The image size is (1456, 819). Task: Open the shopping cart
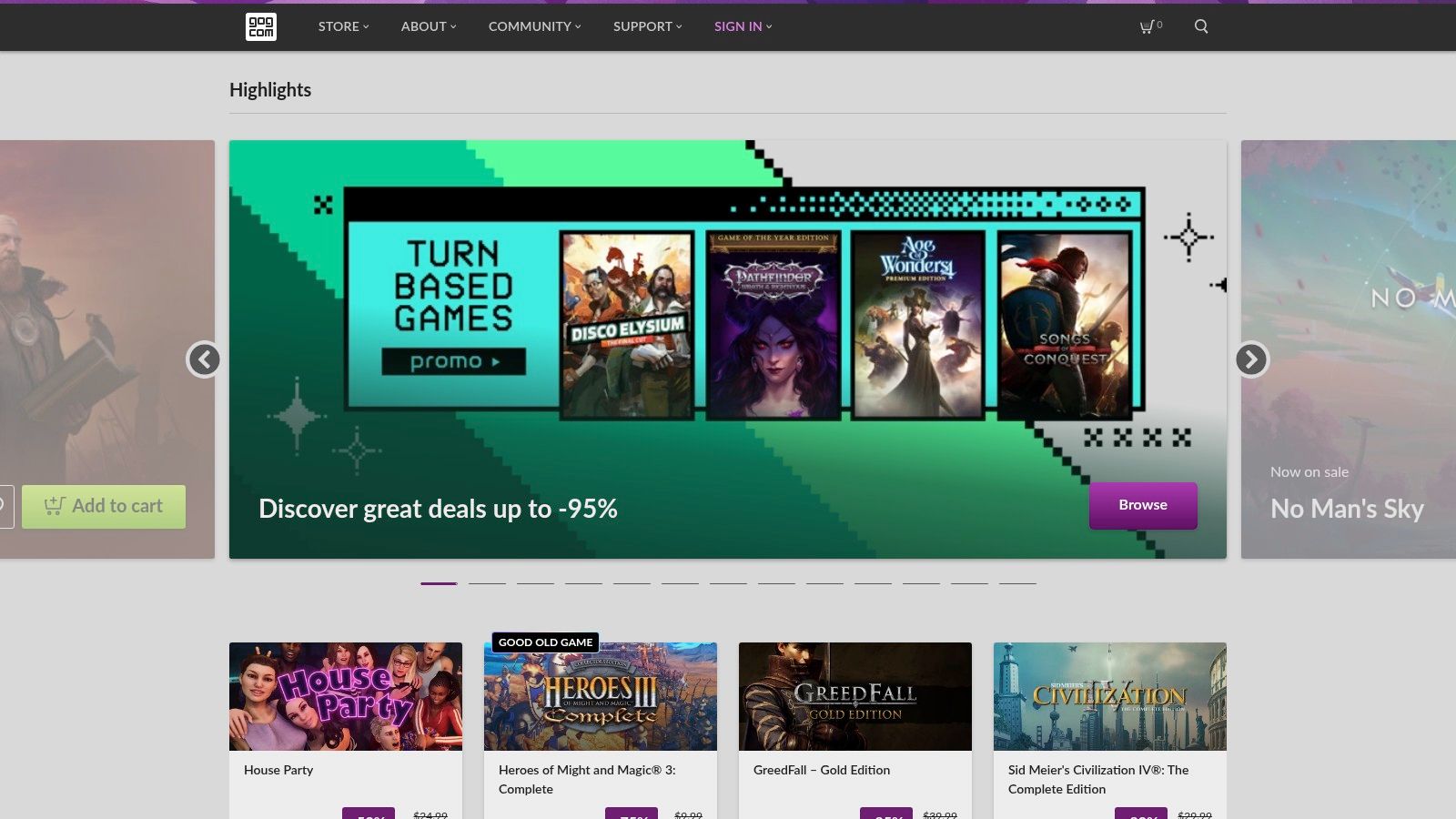pyautogui.click(x=1146, y=26)
